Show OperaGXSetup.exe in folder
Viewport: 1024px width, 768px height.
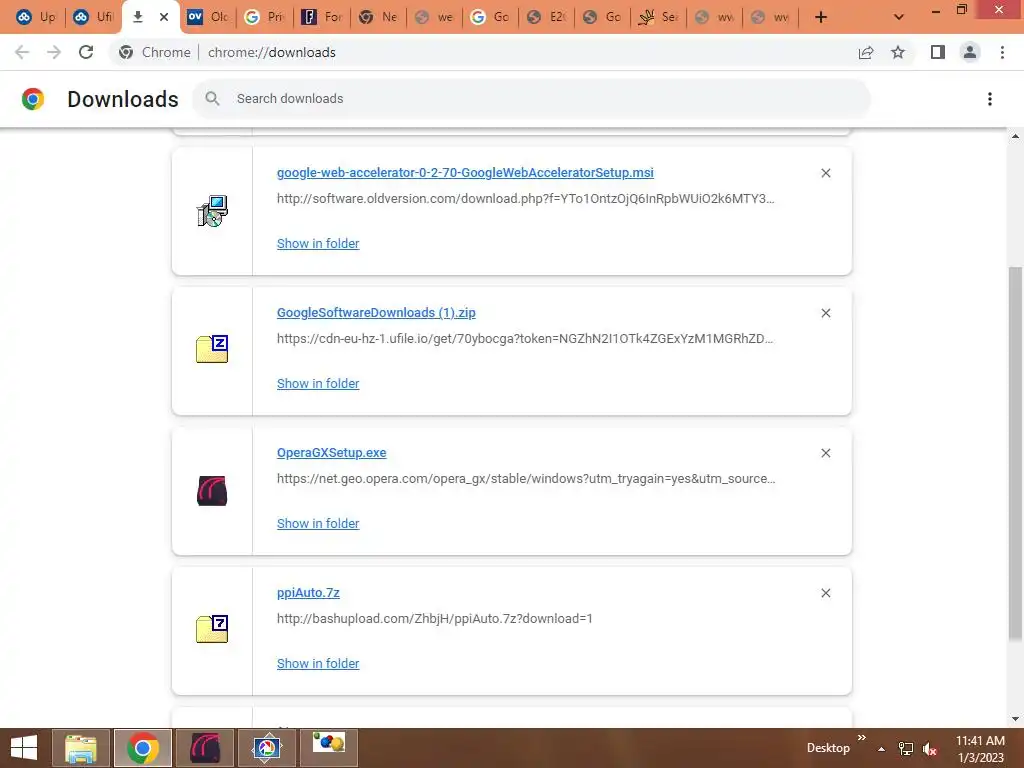pos(318,524)
